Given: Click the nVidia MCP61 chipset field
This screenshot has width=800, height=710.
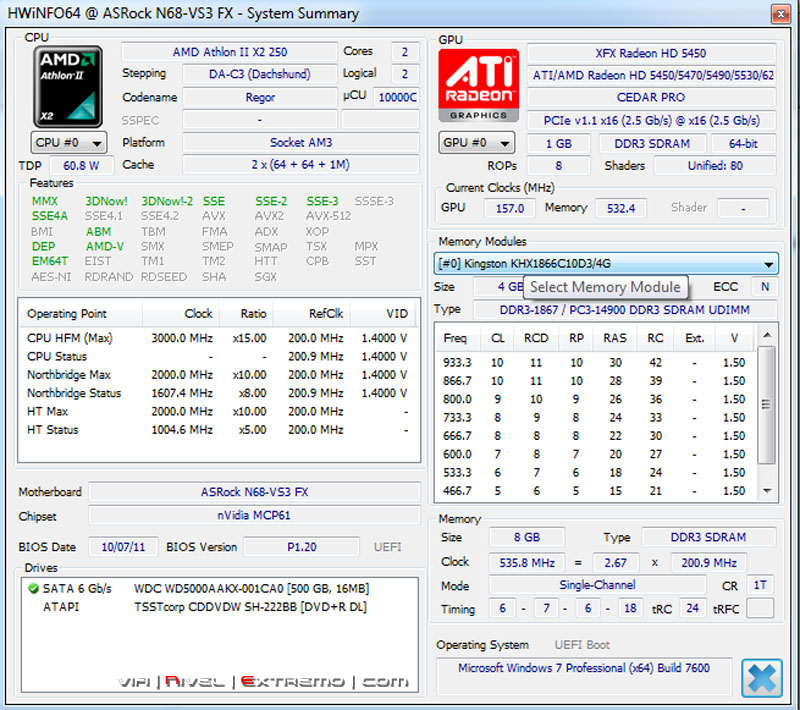Looking at the screenshot, I should (x=255, y=515).
